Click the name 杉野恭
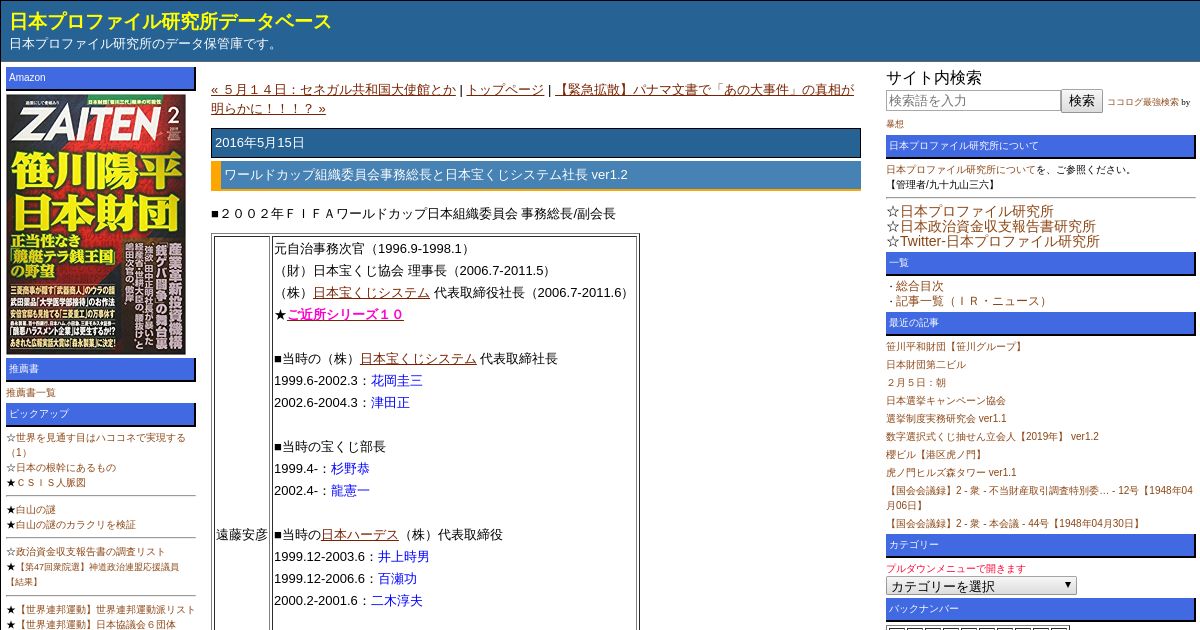 350,469
